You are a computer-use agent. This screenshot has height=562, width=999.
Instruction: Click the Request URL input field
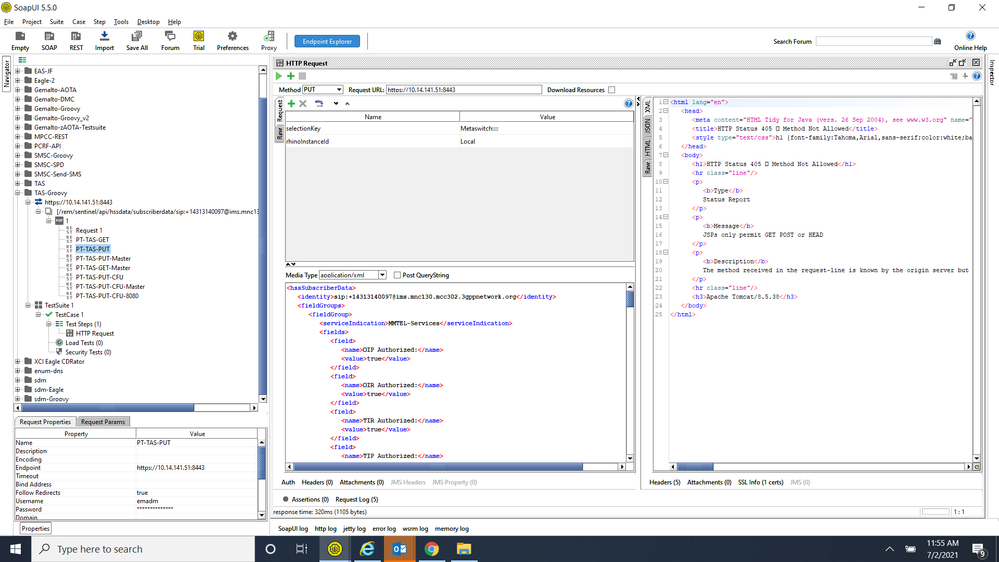point(462,90)
